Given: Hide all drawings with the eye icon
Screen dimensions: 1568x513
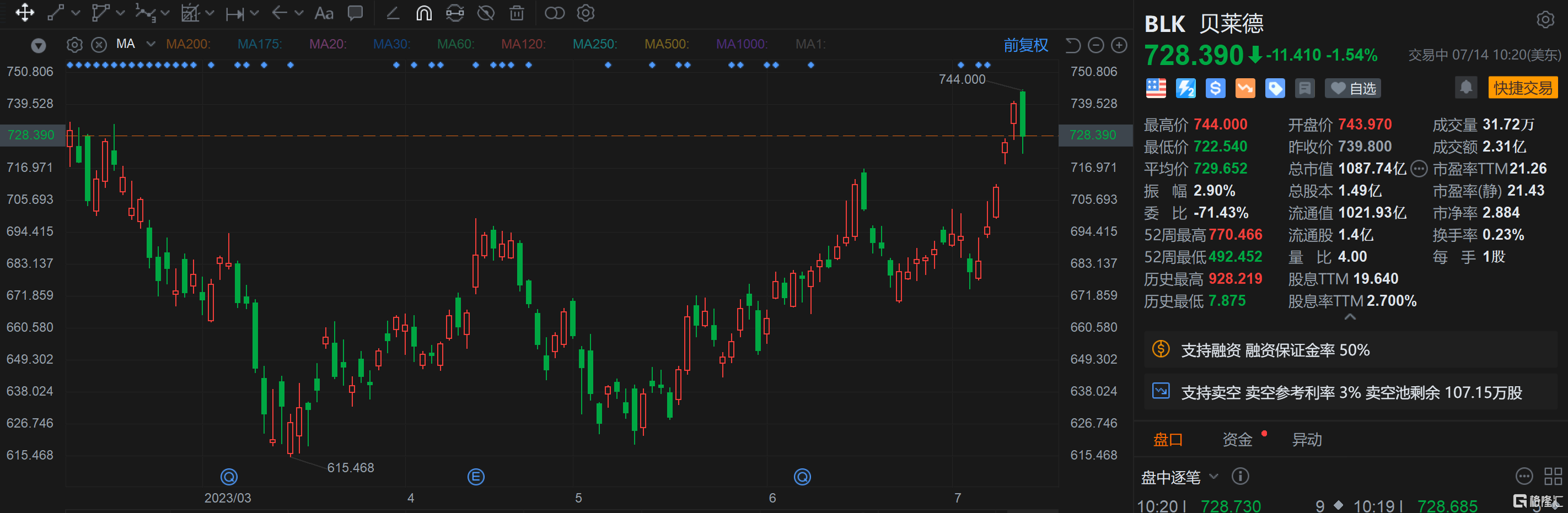Looking at the screenshot, I should (x=486, y=13).
